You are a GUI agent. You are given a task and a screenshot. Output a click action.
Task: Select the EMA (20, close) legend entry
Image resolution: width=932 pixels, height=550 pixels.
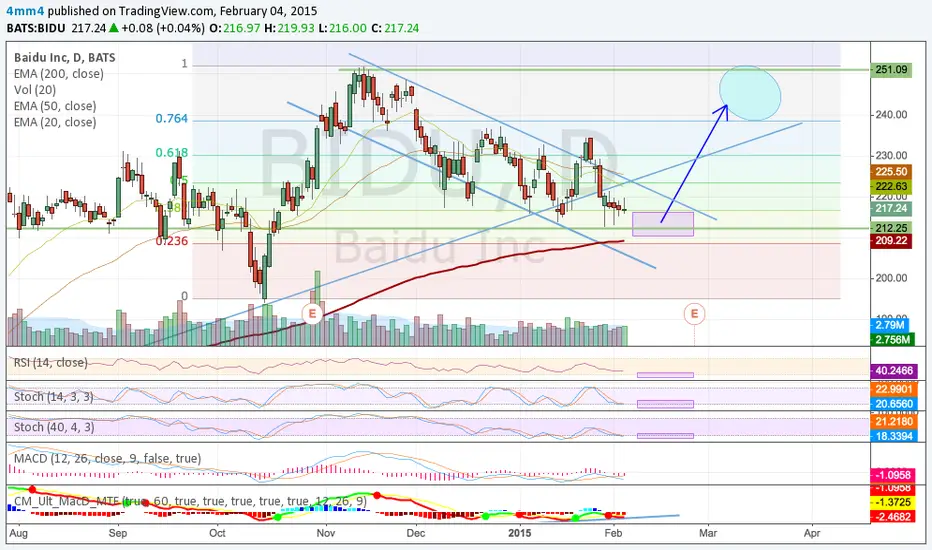(55, 122)
